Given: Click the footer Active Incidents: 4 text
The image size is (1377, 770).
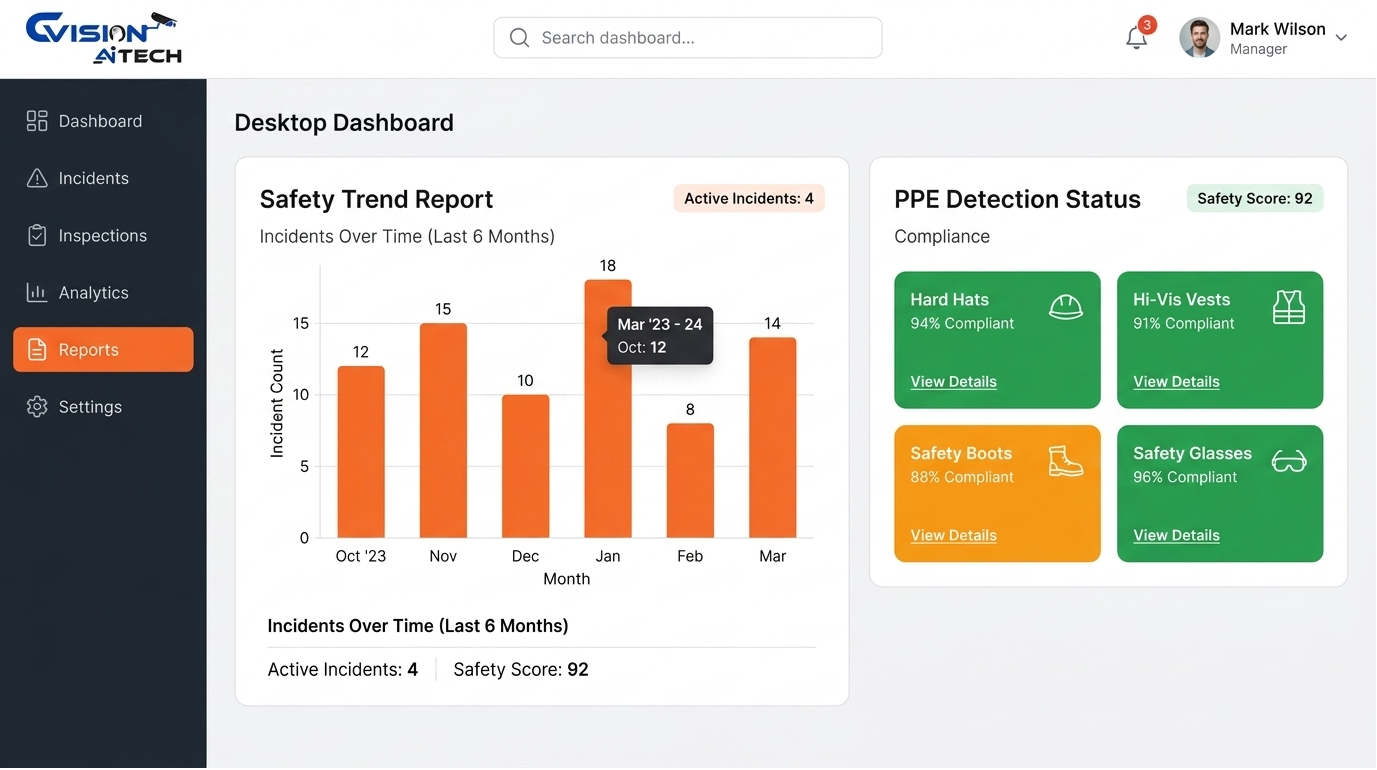Looking at the screenshot, I should (x=343, y=670).
